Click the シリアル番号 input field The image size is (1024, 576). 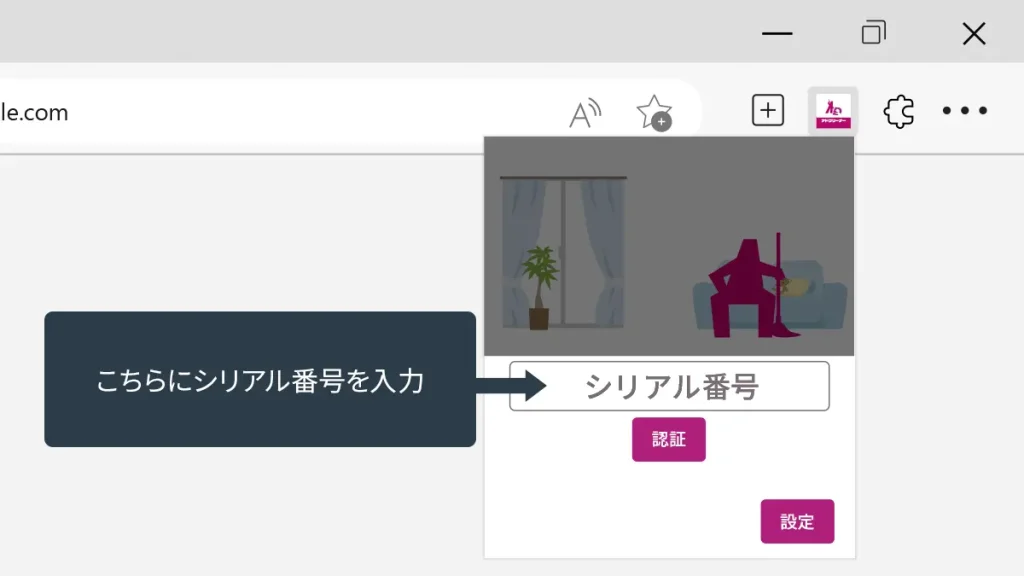(669, 386)
